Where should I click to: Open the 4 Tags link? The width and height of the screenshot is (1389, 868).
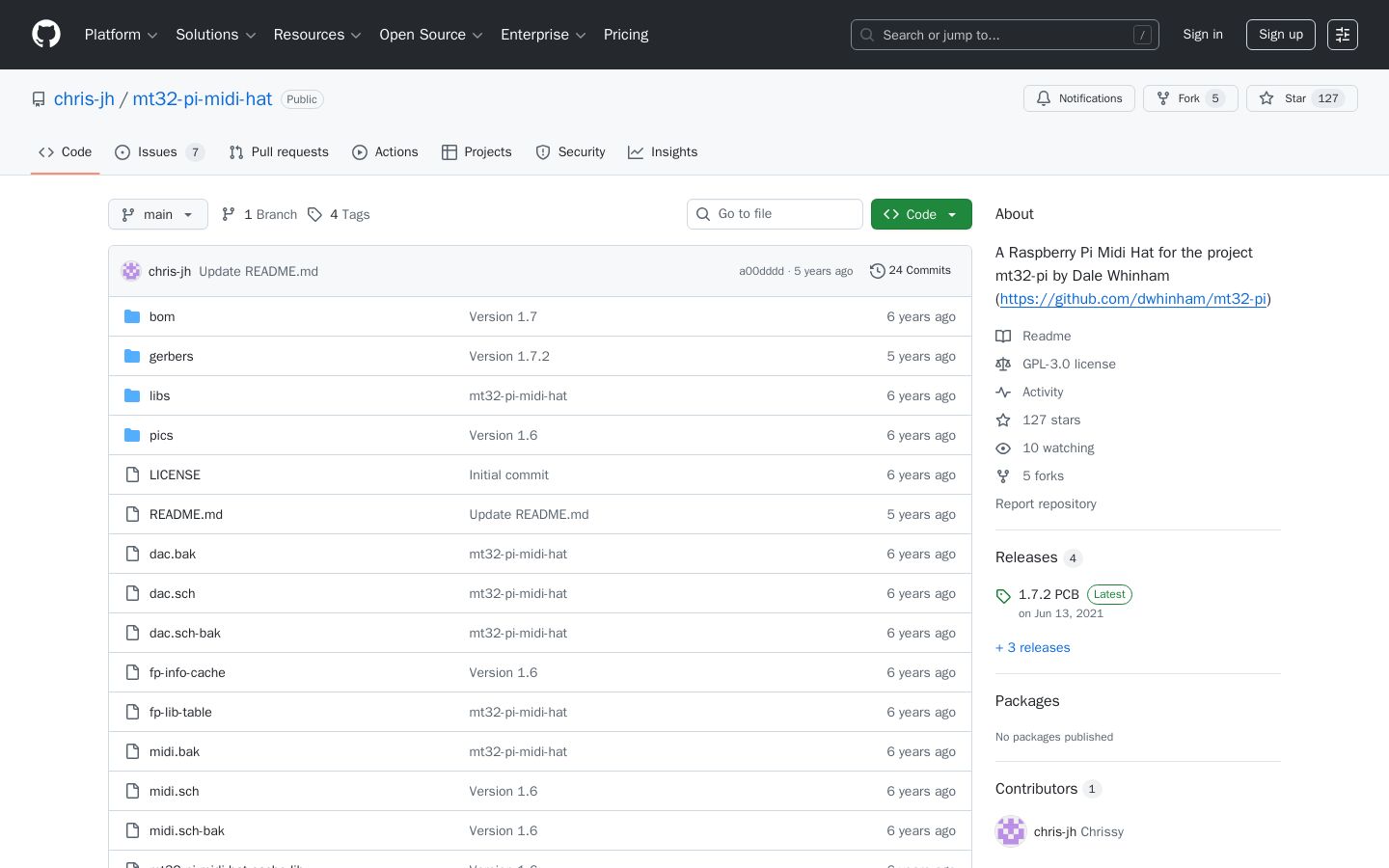pyautogui.click(x=339, y=214)
